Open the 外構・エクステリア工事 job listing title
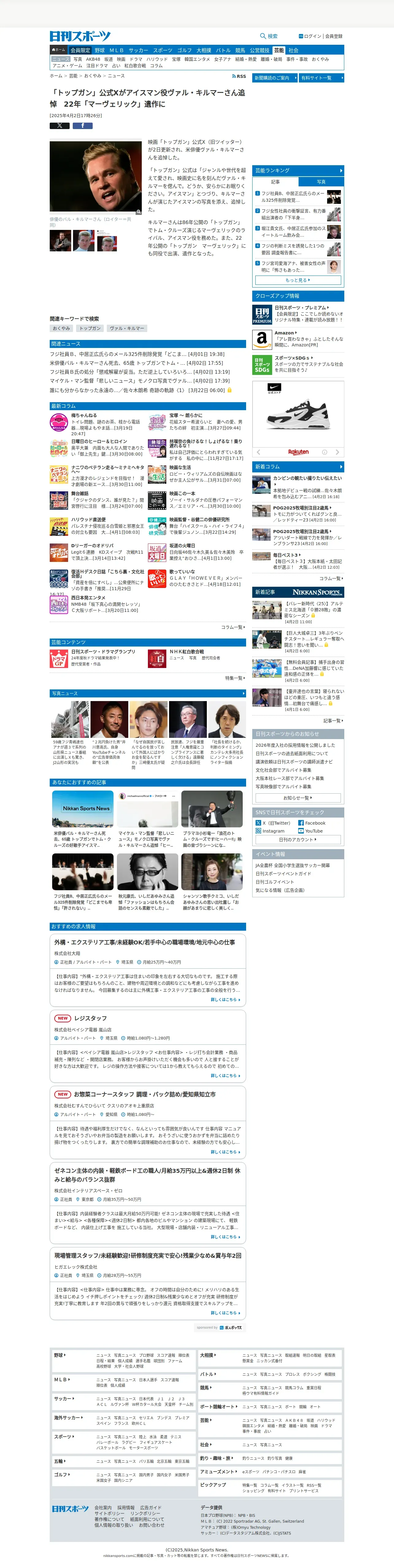 [x=144, y=942]
